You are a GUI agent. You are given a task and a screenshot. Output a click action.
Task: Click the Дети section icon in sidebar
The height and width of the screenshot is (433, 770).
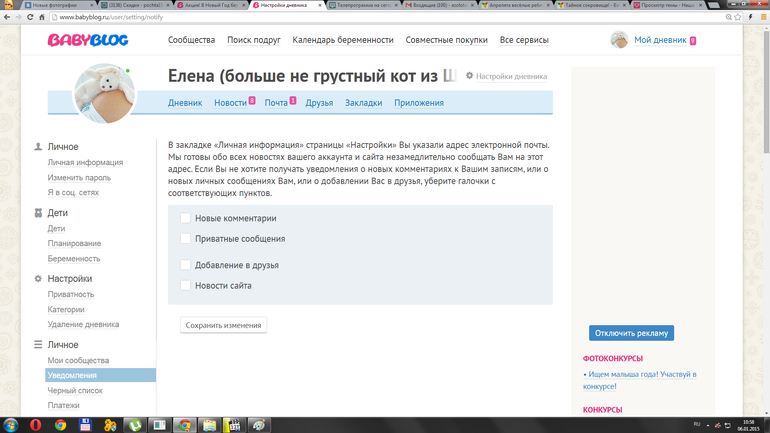[38, 213]
